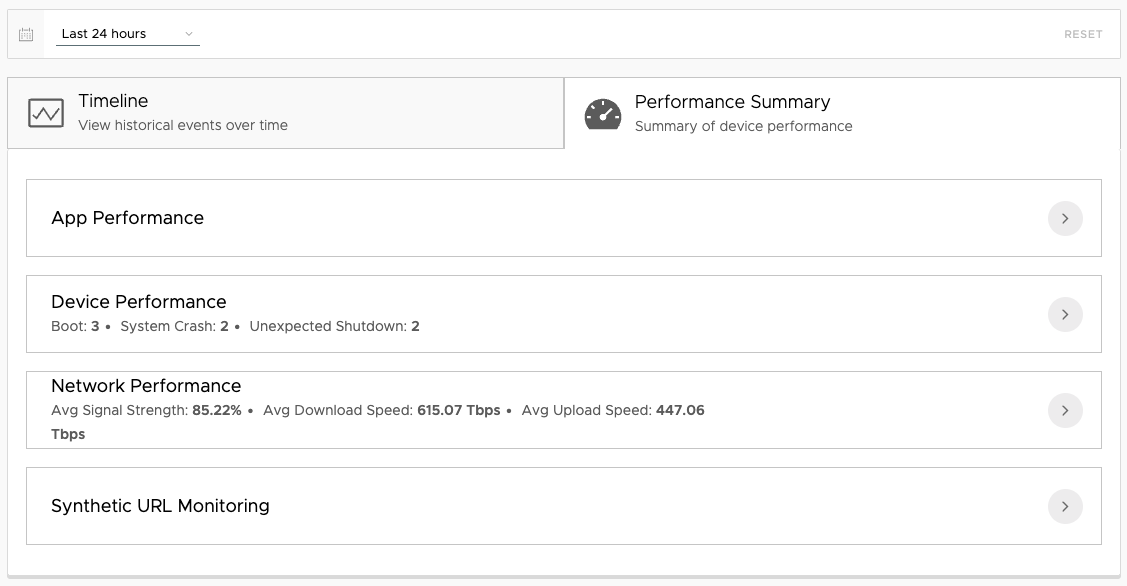Click the Synthetic URL Monitoring heading
This screenshot has width=1127, height=586.
pyautogui.click(x=160, y=506)
